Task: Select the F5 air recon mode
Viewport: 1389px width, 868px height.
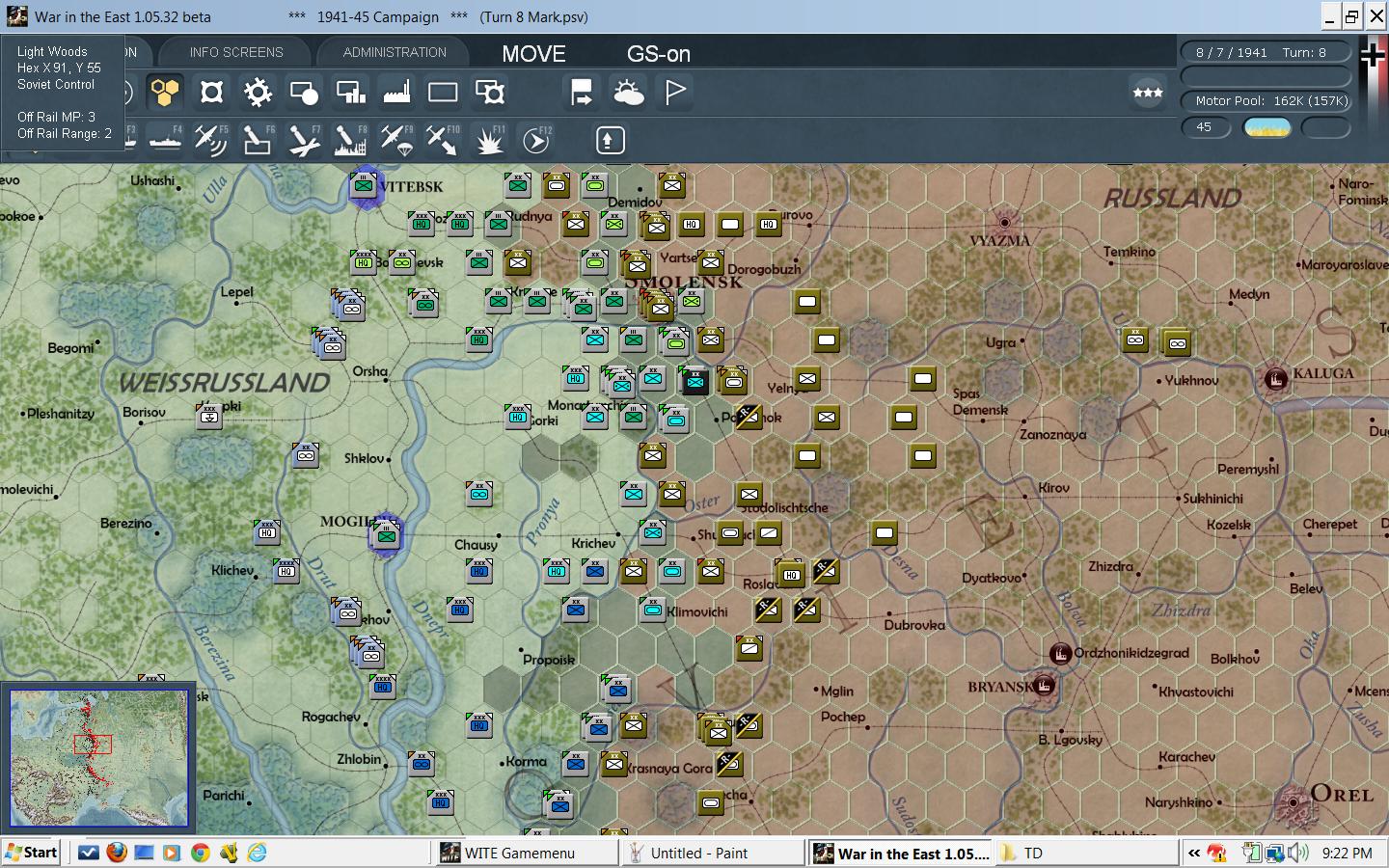Action: click(x=210, y=141)
